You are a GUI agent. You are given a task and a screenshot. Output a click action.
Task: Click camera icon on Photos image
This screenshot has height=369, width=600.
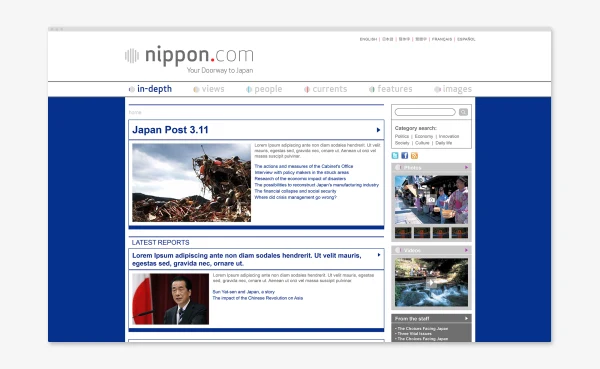(x=431, y=200)
